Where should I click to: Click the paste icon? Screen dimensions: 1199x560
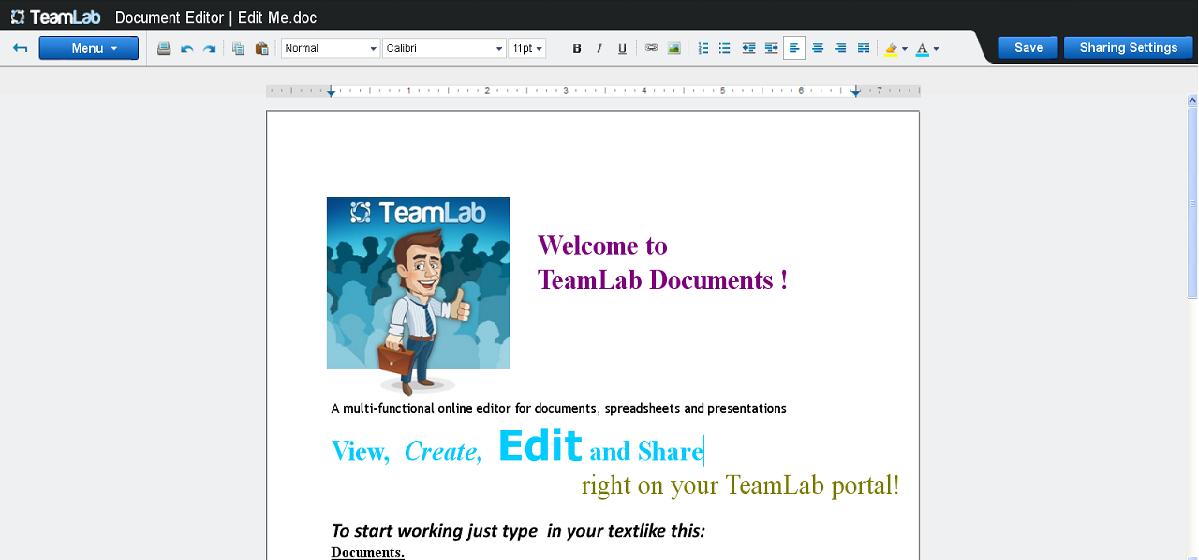coord(262,48)
